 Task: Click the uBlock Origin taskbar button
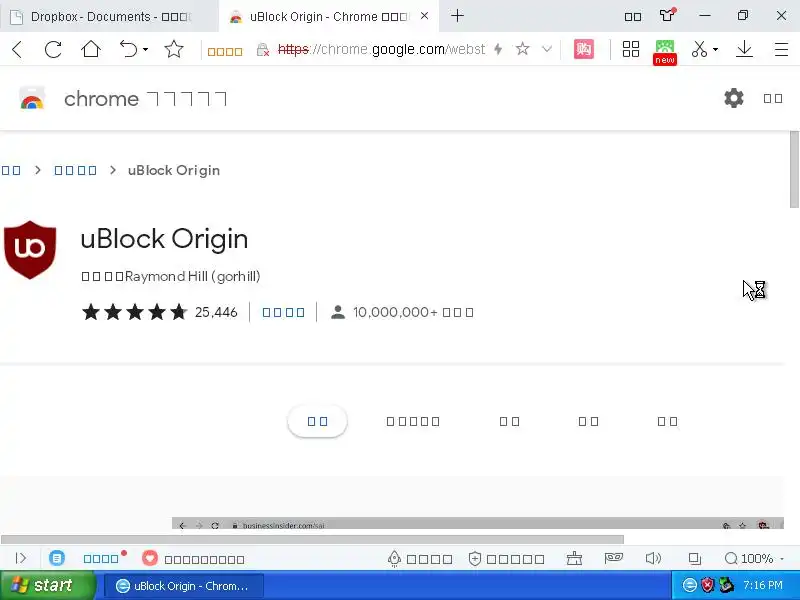click(184, 586)
